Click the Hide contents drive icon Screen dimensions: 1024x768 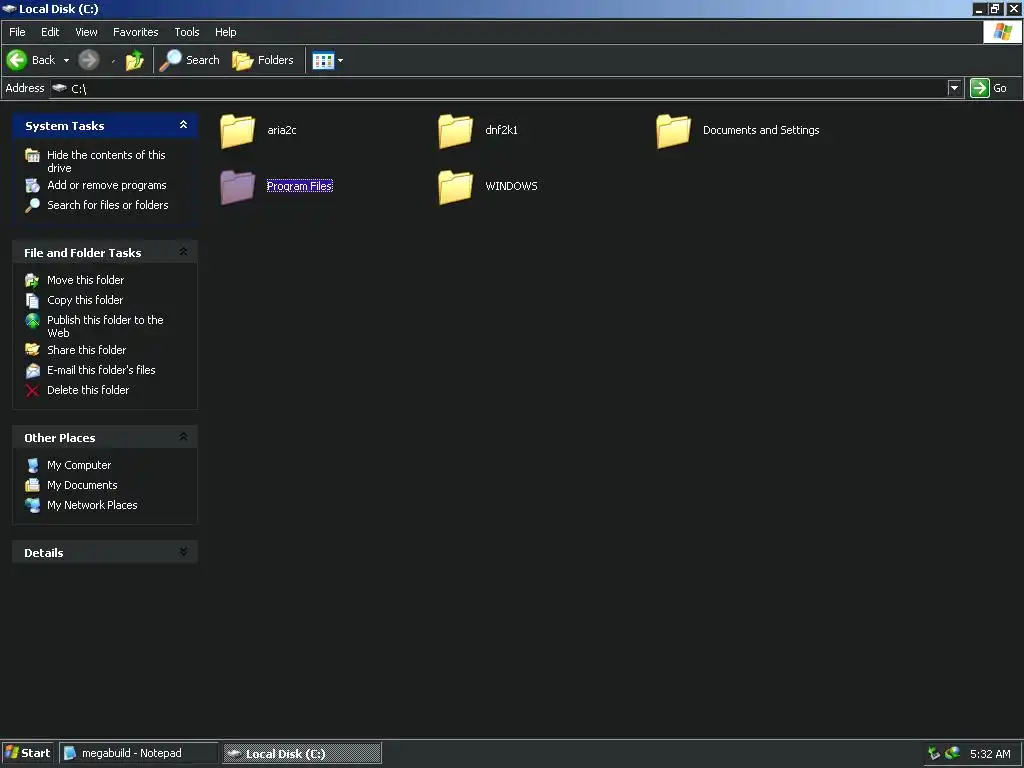click(x=32, y=155)
